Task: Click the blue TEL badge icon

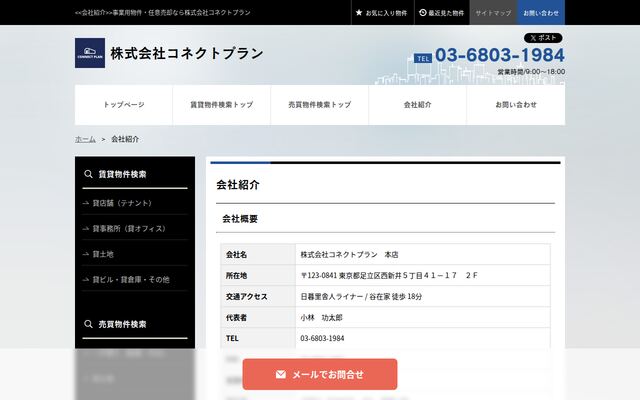Action: 423,58
